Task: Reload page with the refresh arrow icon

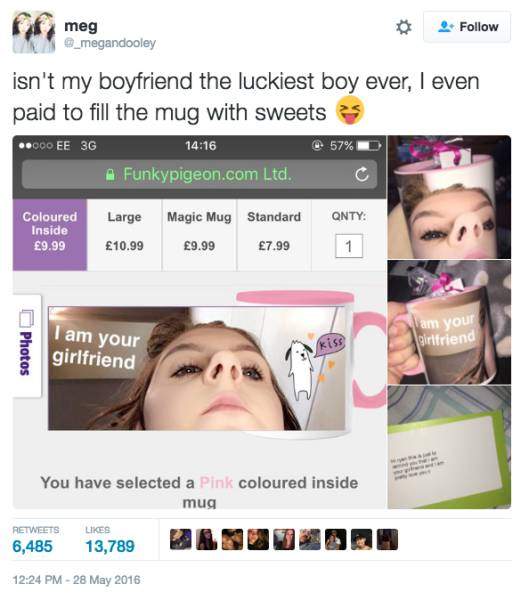Action: point(361,174)
